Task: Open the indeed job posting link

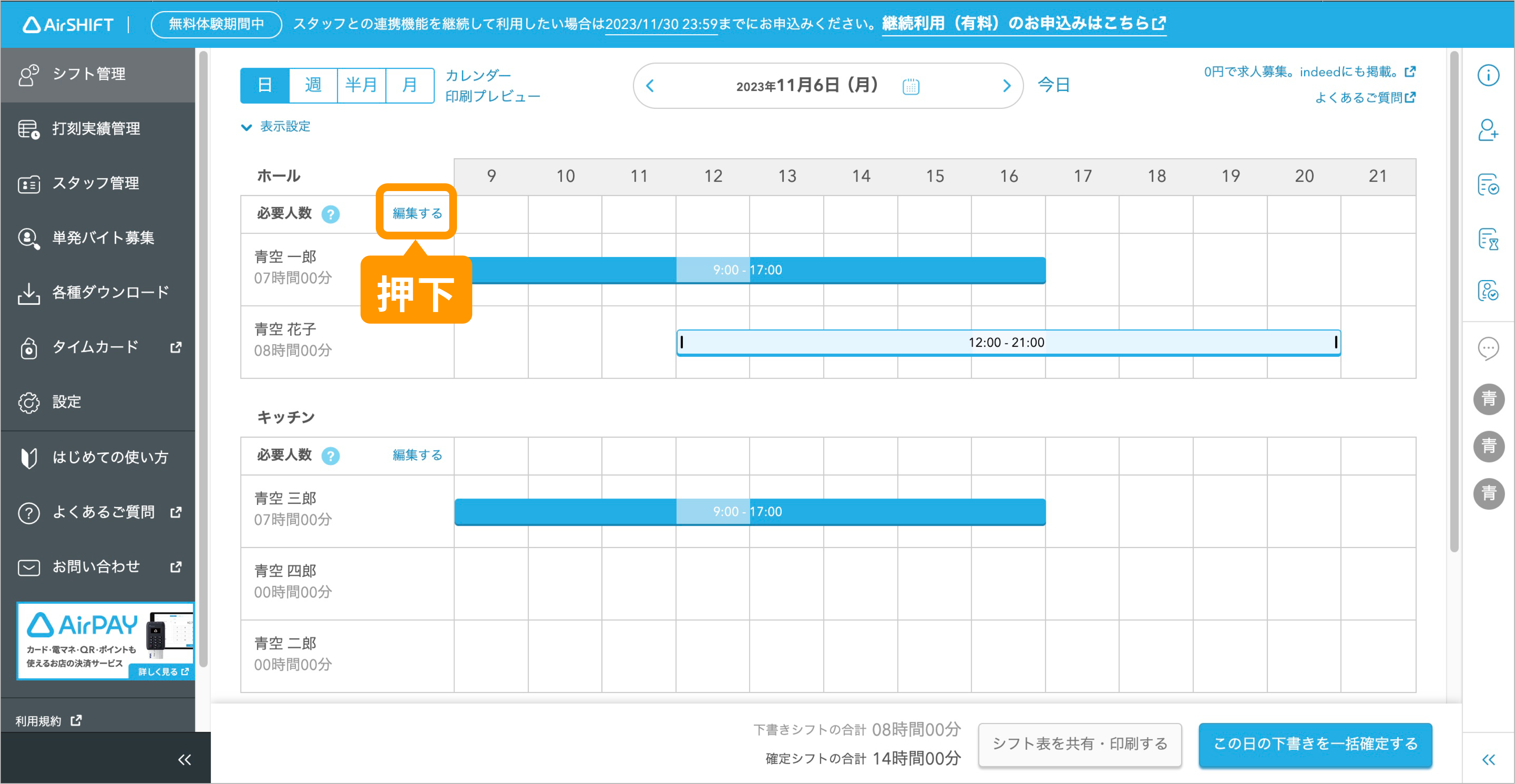Action: click(x=1309, y=72)
